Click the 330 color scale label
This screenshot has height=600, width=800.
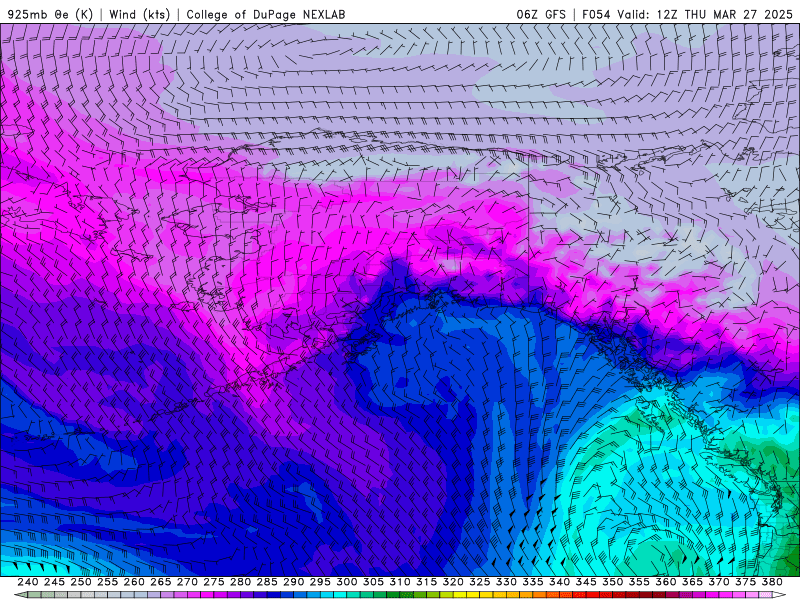tap(506, 582)
